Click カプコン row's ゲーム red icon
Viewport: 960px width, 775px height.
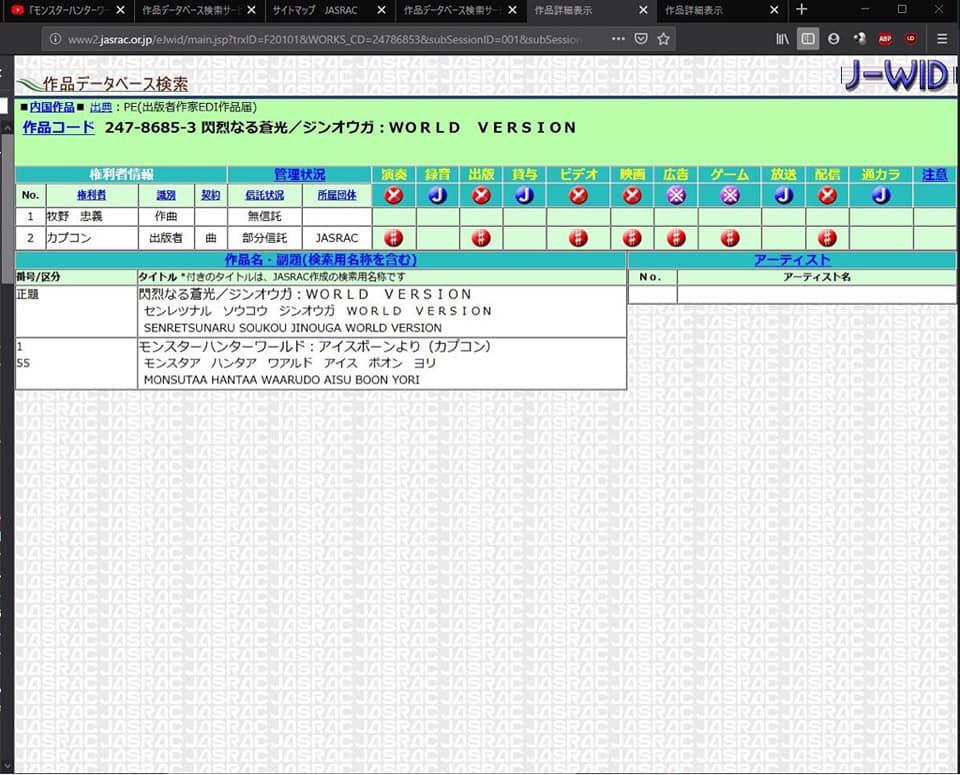[x=730, y=238]
